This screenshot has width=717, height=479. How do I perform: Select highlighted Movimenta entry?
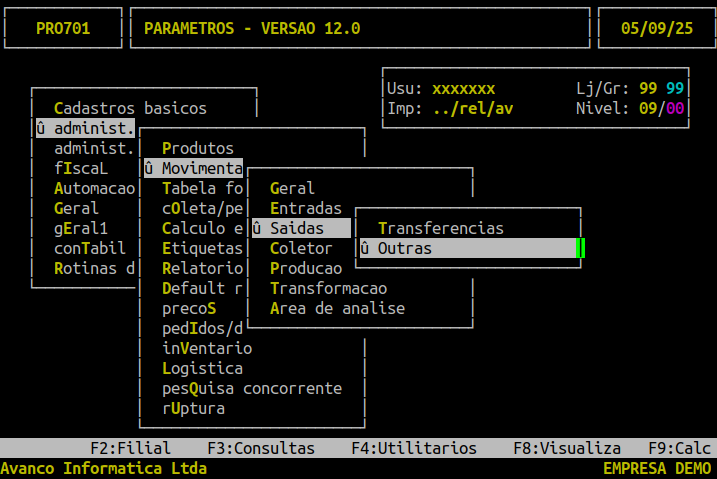(193, 169)
